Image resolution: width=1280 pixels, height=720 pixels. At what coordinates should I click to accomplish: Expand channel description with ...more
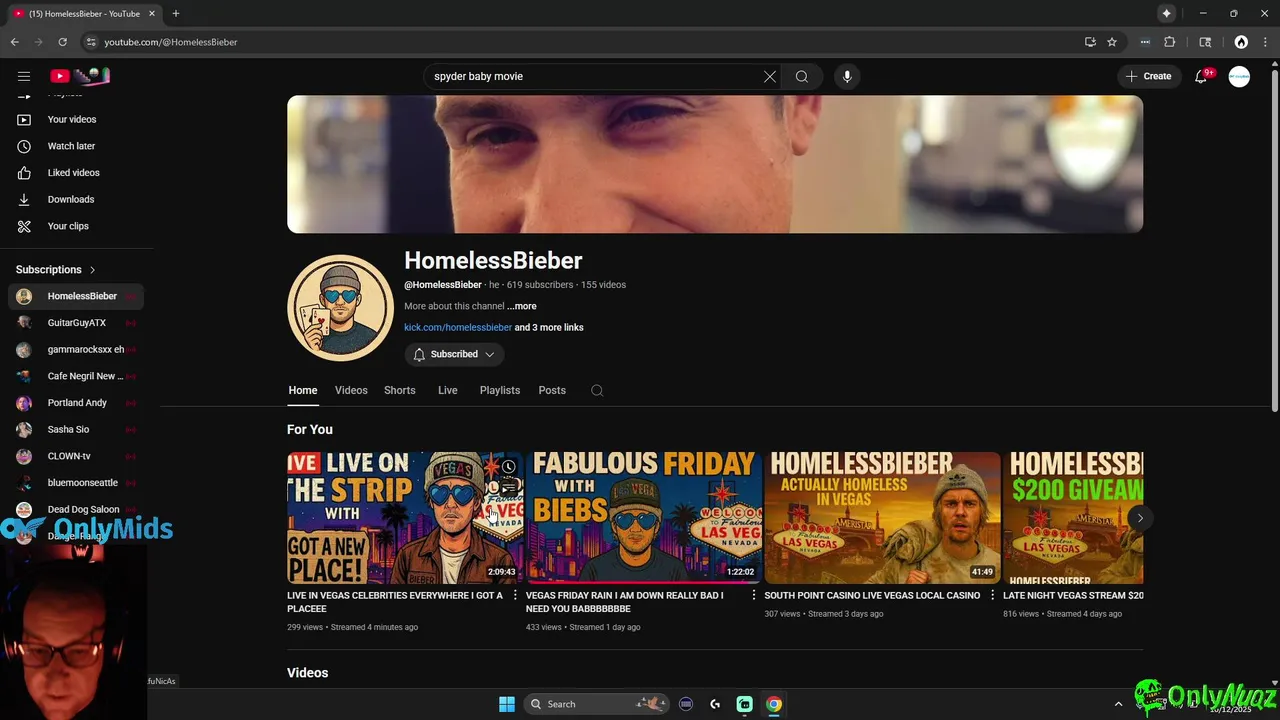[521, 306]
